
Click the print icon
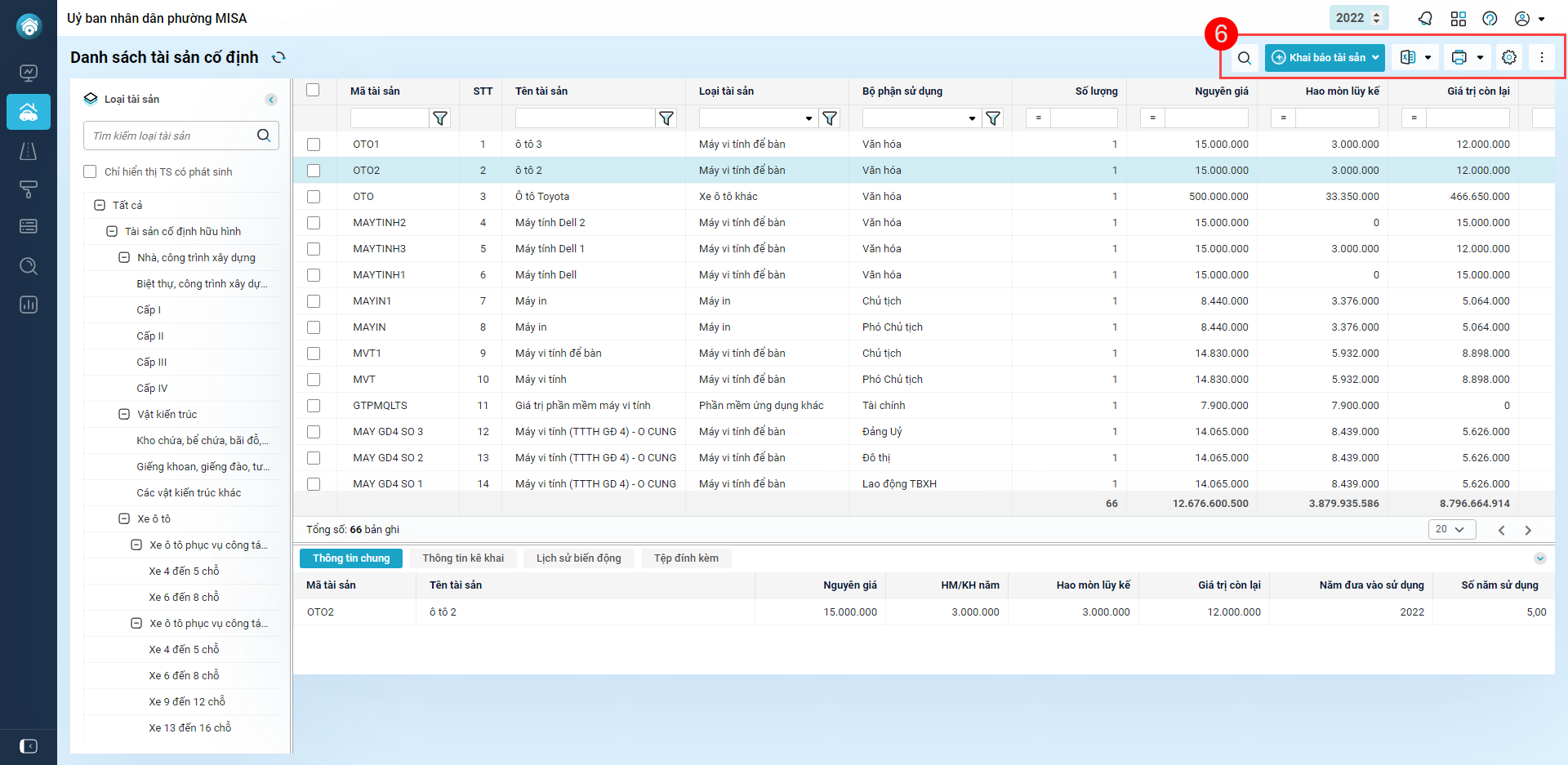[1459, 57]
